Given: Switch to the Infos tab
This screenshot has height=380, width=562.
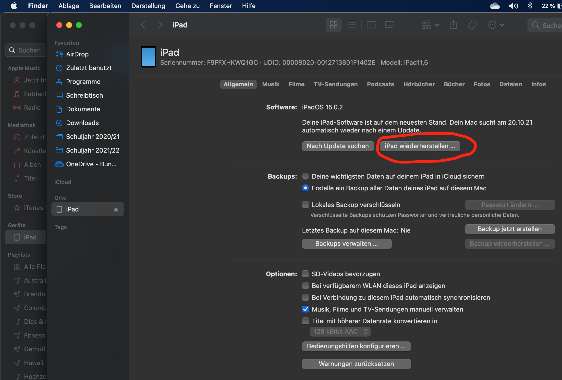Looking at the screenshot, I should pos(539,84).
